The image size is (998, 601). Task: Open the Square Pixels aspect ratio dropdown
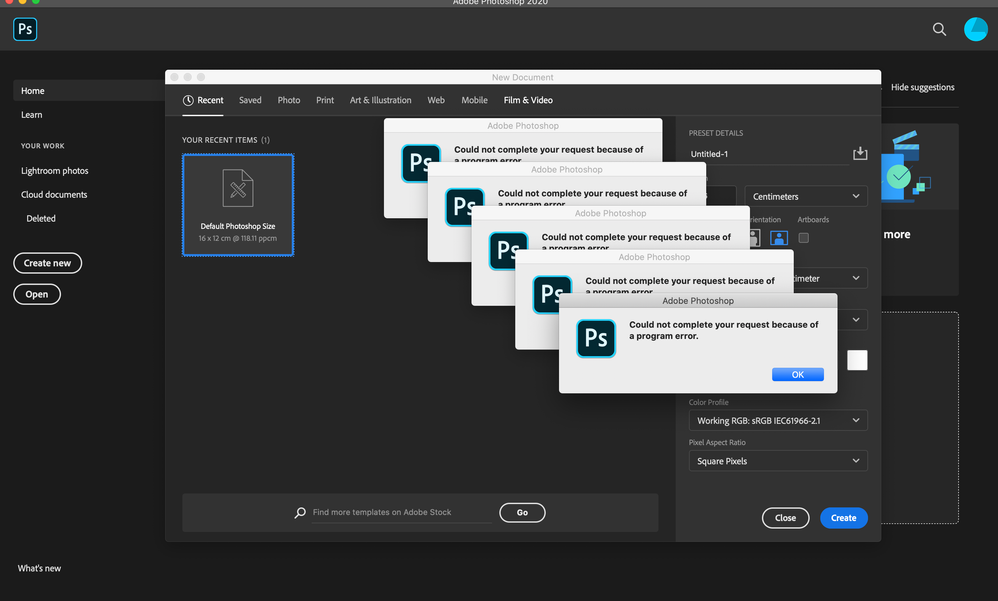tap(778, 461)
